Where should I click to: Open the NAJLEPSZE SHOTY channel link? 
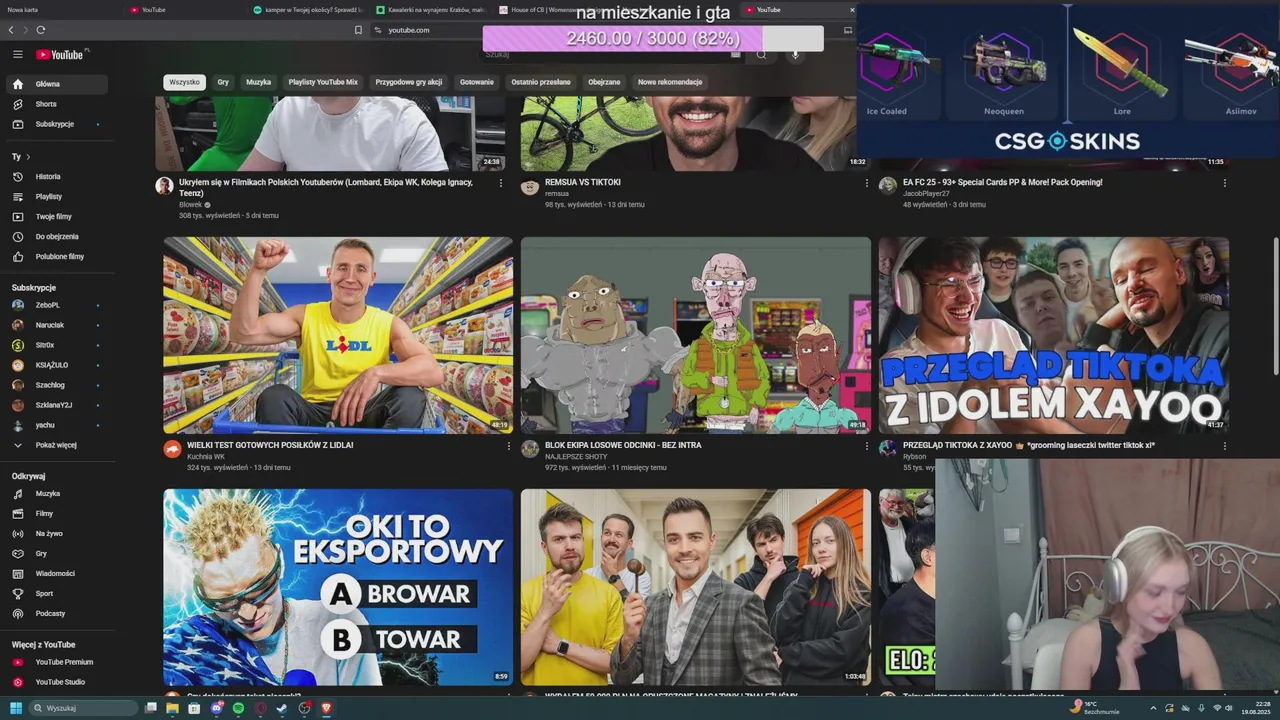pyautogui.click(x=576, y=456)
